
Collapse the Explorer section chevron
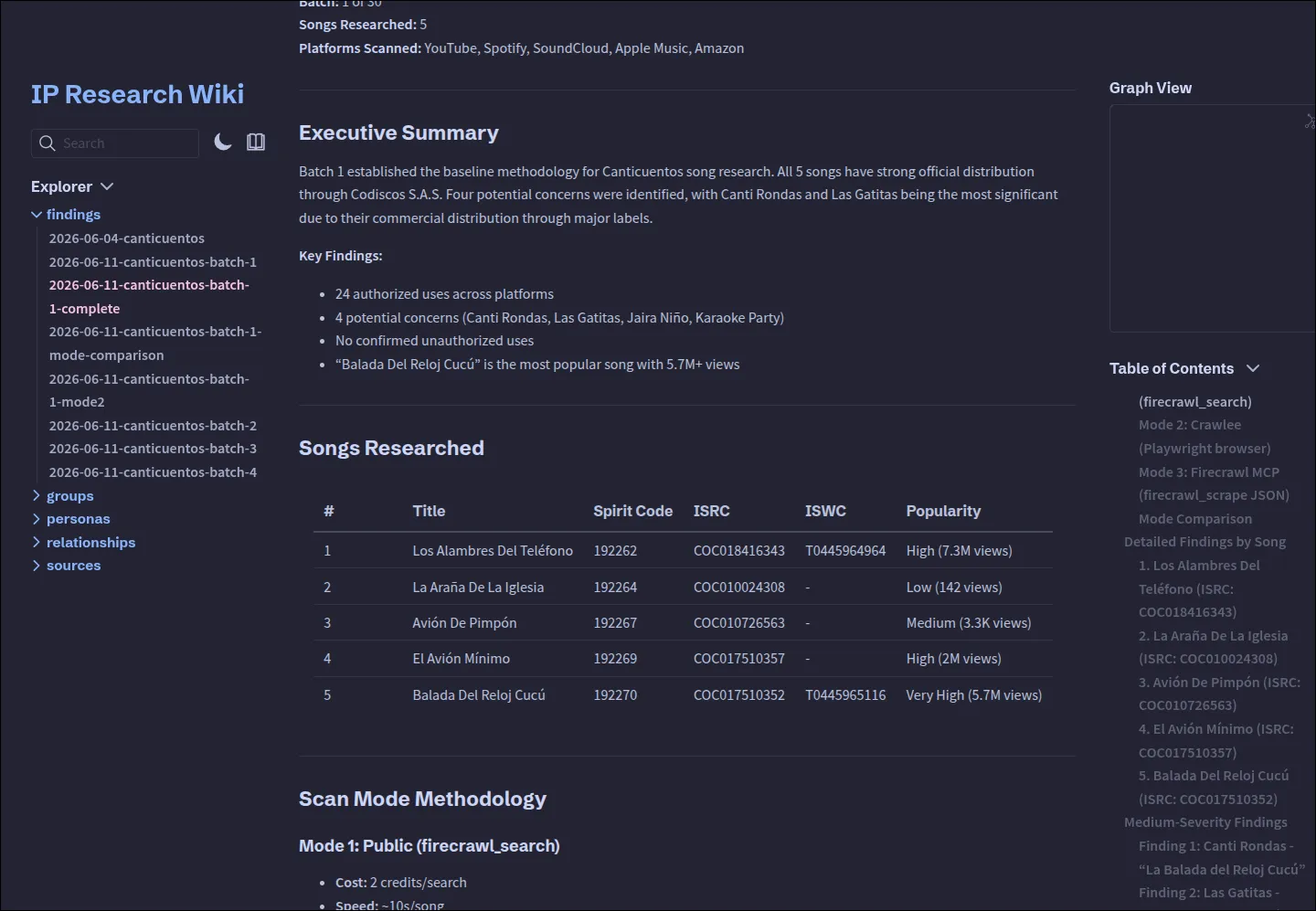pos(107,186)
